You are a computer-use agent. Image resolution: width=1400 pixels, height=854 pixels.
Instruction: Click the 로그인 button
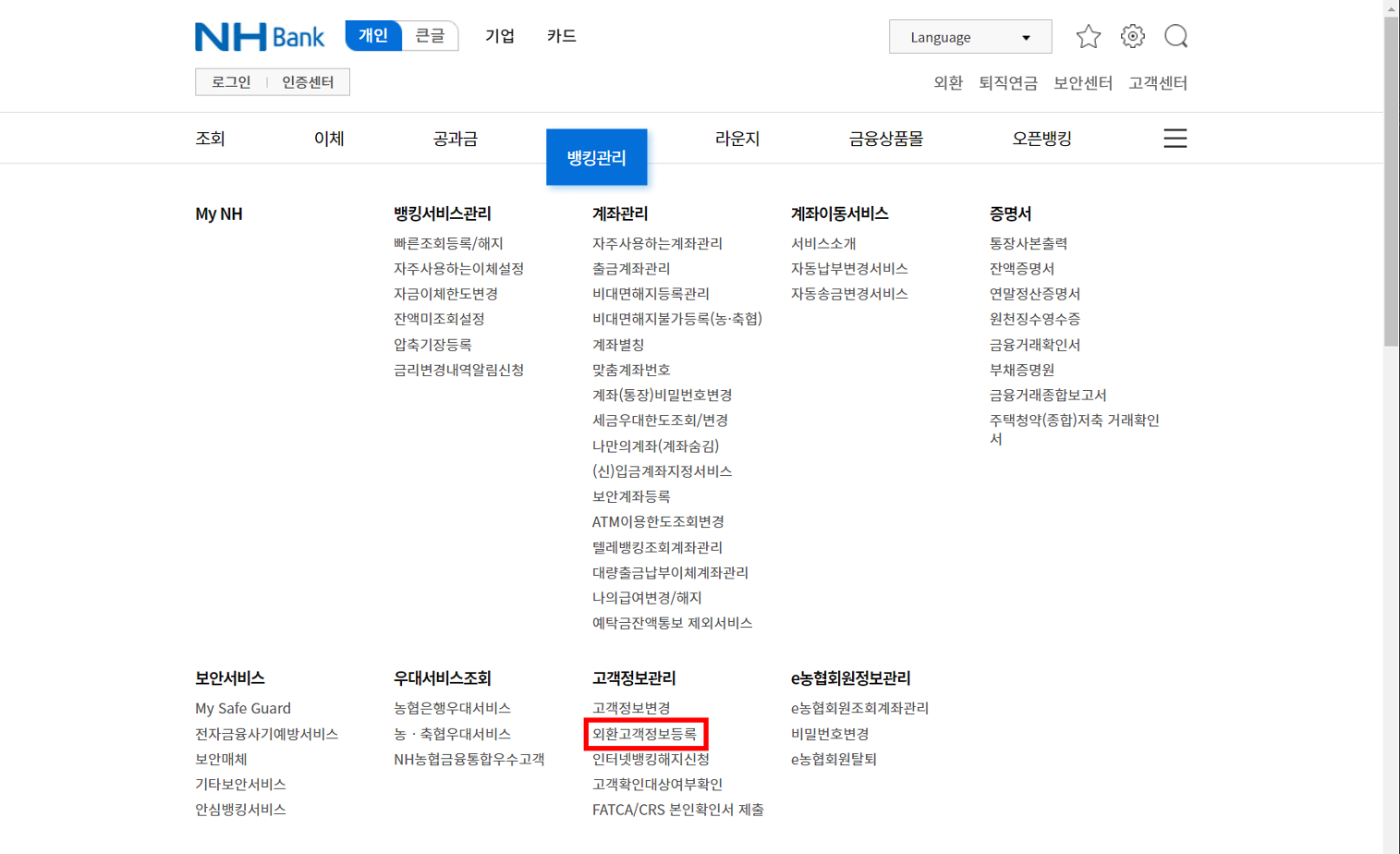tap(231, 82)
